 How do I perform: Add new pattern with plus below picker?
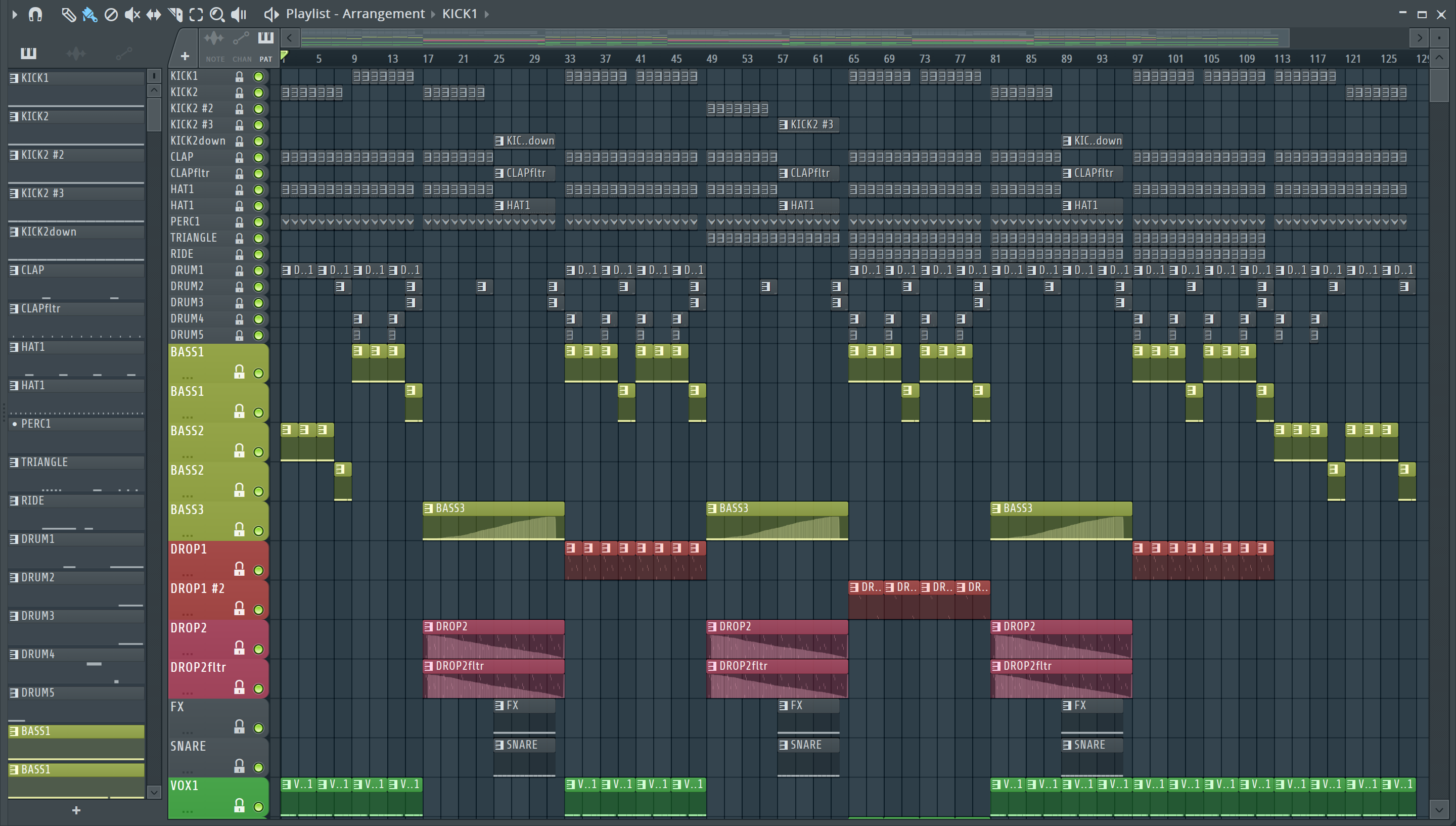tap(76, 811)
